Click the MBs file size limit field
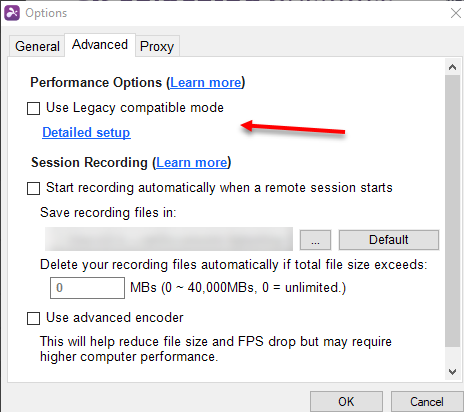 pyautogui.click(x=87, y=288)
